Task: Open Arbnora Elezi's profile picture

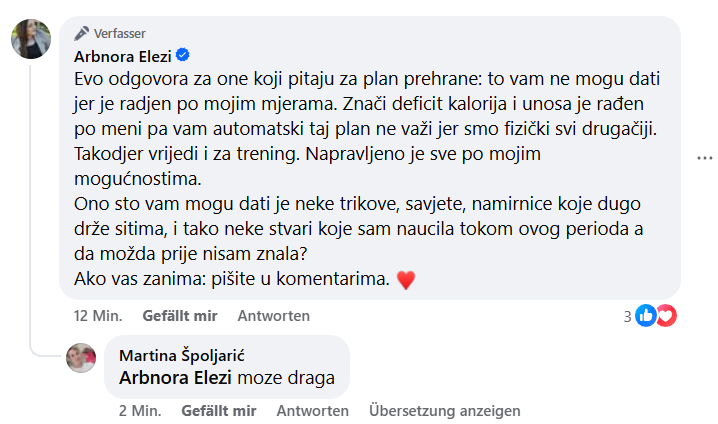Action: (x=31, y=39)
